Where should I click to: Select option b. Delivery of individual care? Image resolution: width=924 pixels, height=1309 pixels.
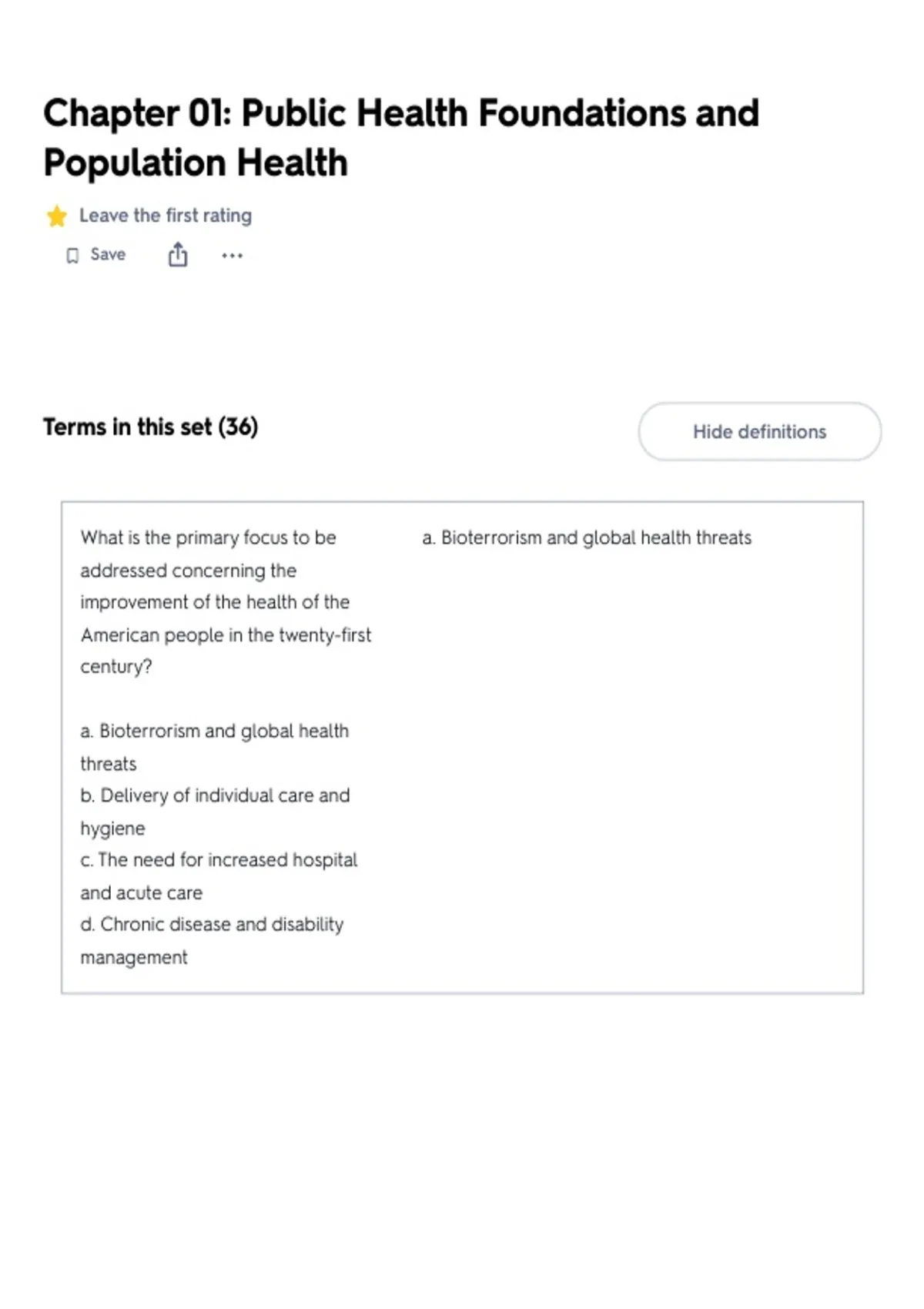click(215, 812)
